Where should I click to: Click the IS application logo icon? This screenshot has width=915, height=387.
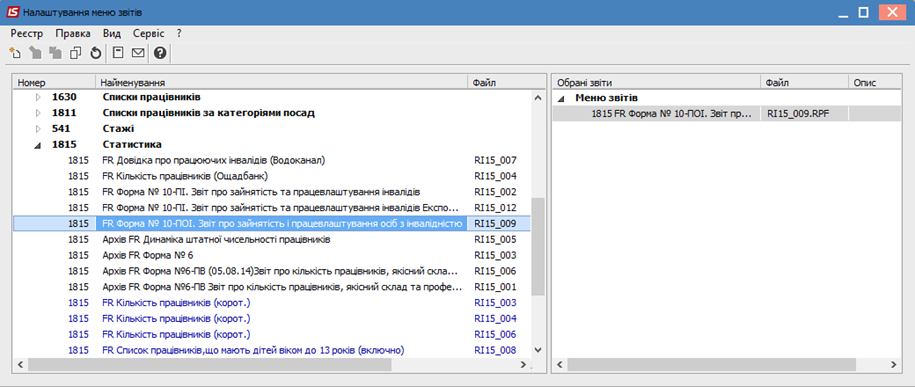(12, 12)
